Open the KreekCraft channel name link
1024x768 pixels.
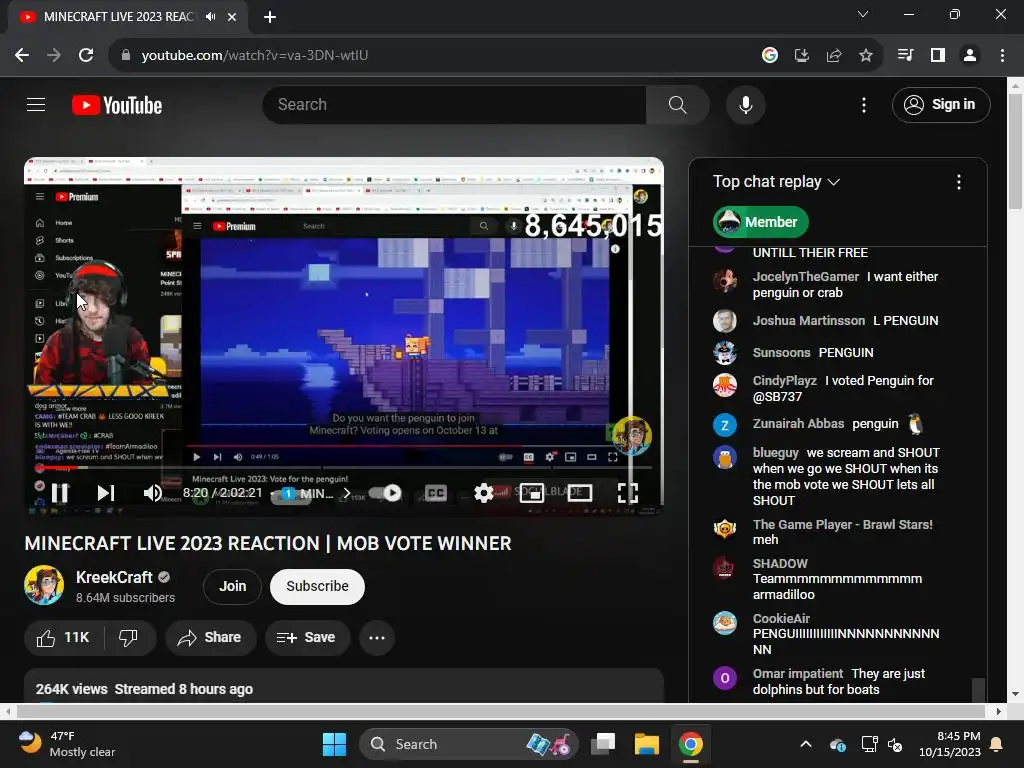(114, 577)
